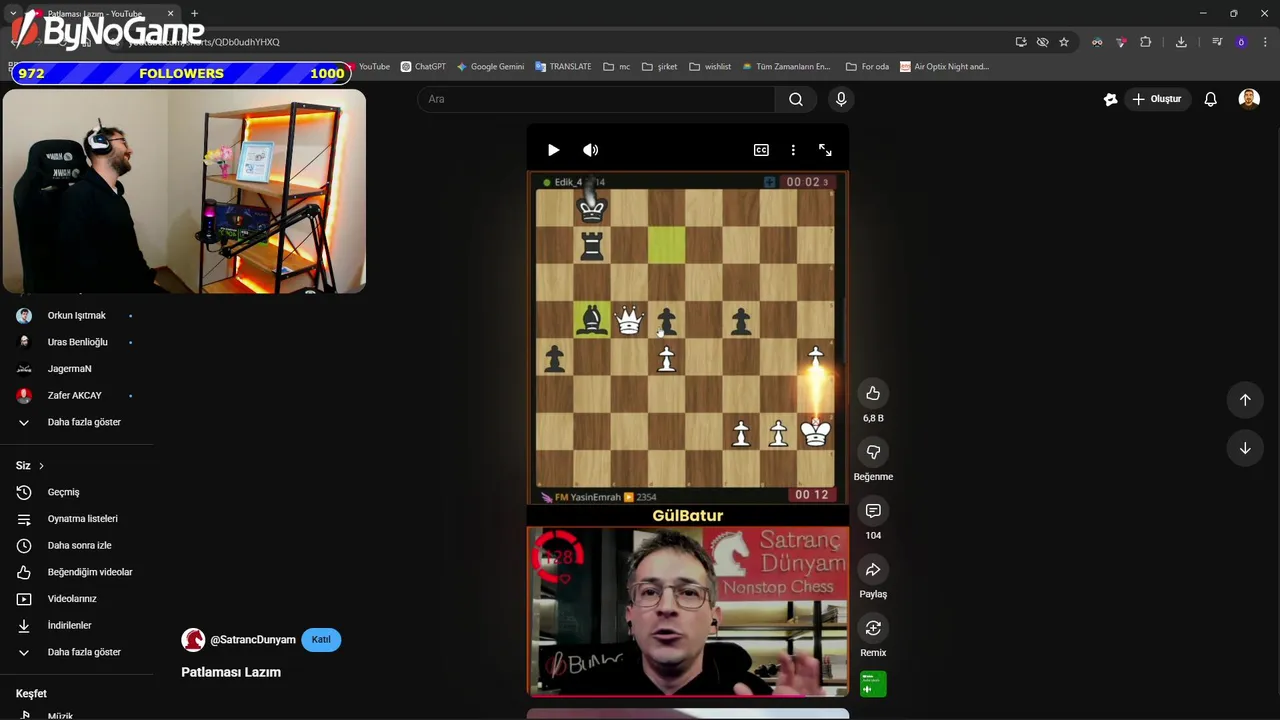Open the TRANSLATE bookmark

tap(563, 67)
